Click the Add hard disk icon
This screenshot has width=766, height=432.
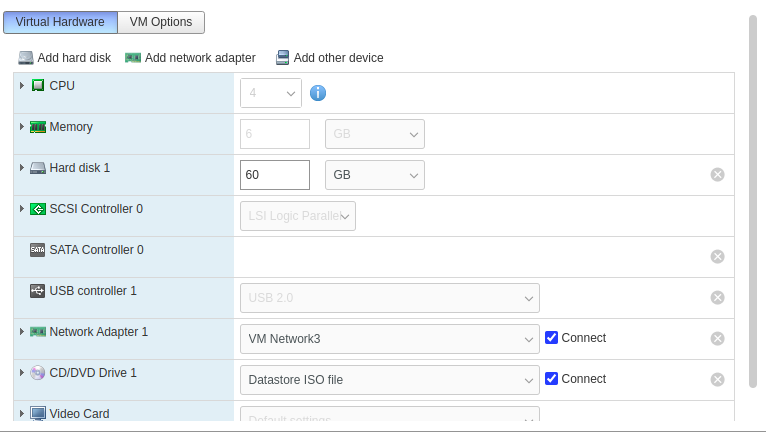click(x=26, y=58)
